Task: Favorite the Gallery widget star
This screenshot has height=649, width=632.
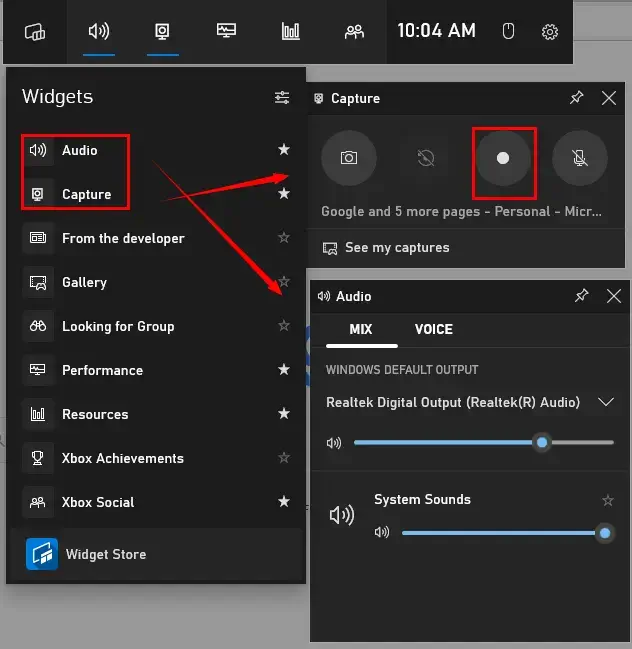Action: coord(284,281)
